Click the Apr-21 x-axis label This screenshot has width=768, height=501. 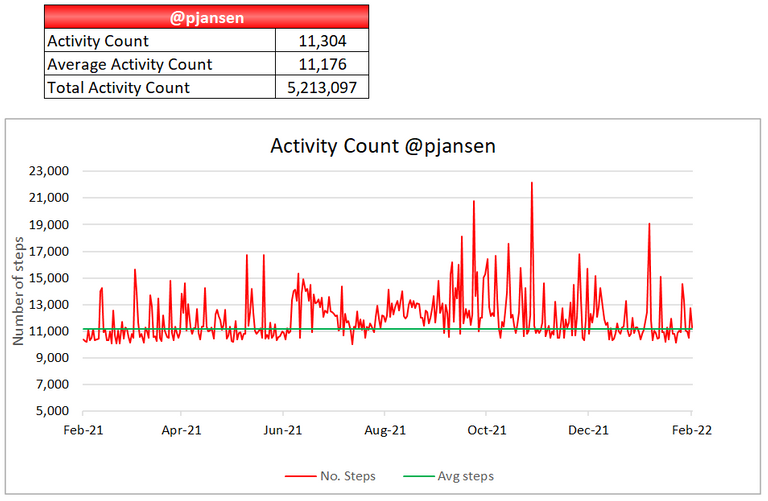(181, 430)
